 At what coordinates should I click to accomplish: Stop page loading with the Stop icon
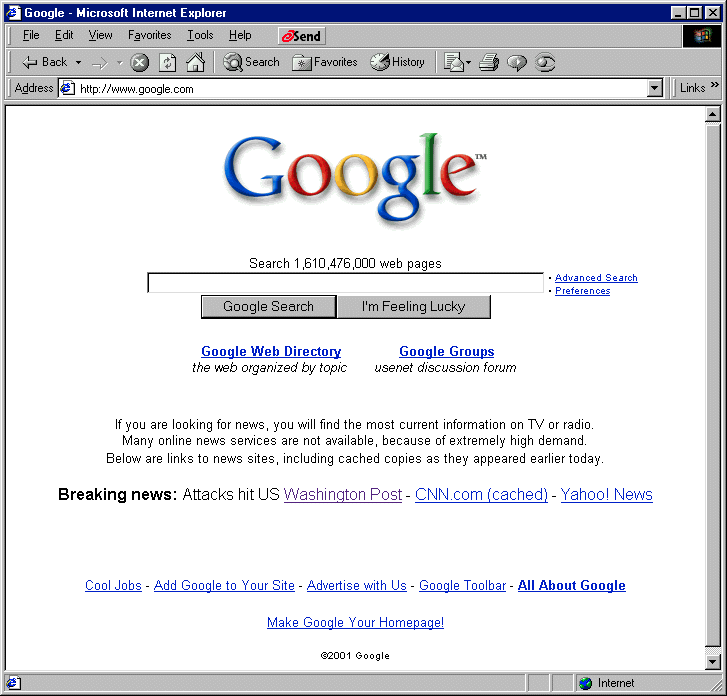[x=139, y=63]
